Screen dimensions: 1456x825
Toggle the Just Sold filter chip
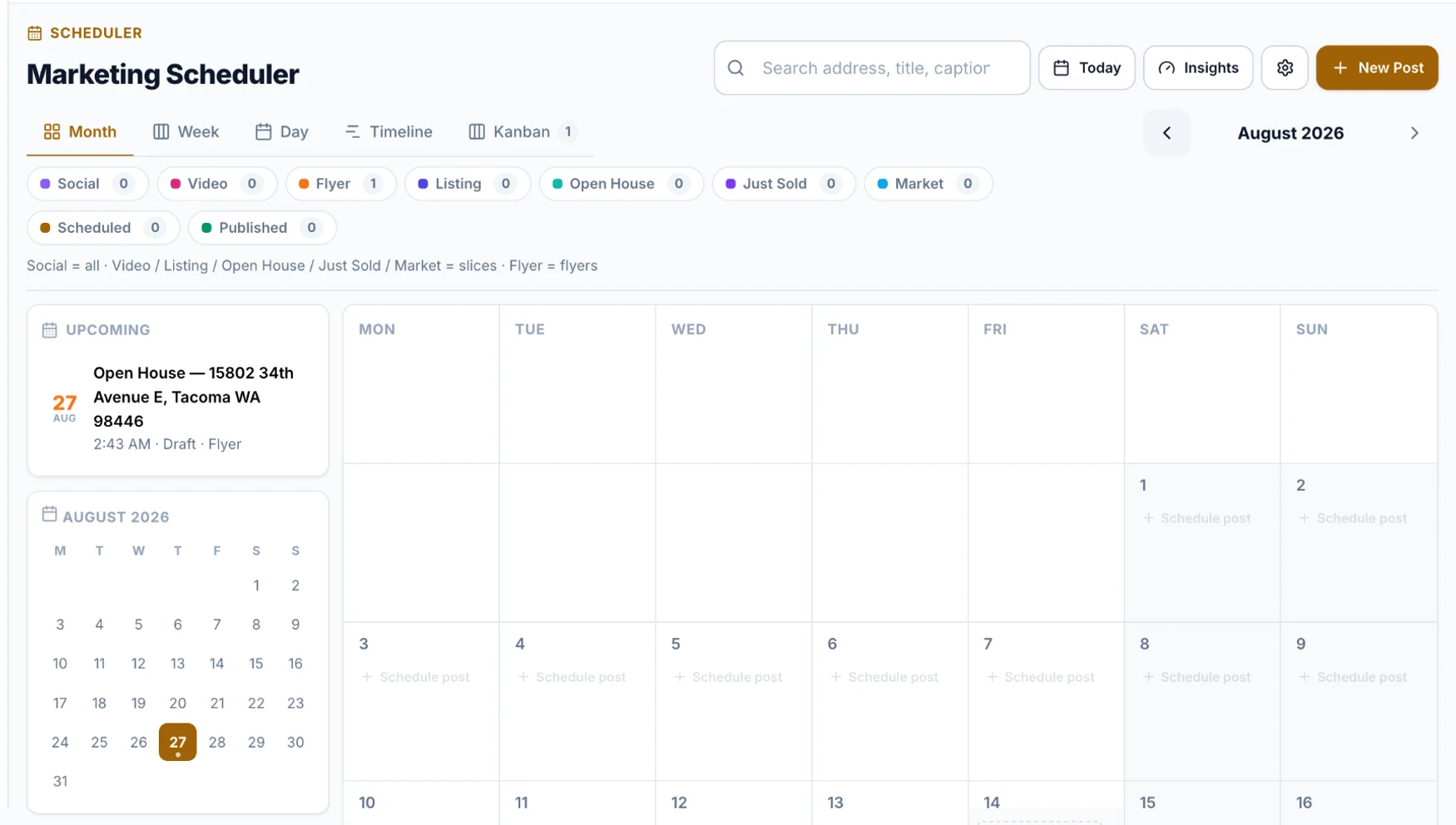point(784,184)
